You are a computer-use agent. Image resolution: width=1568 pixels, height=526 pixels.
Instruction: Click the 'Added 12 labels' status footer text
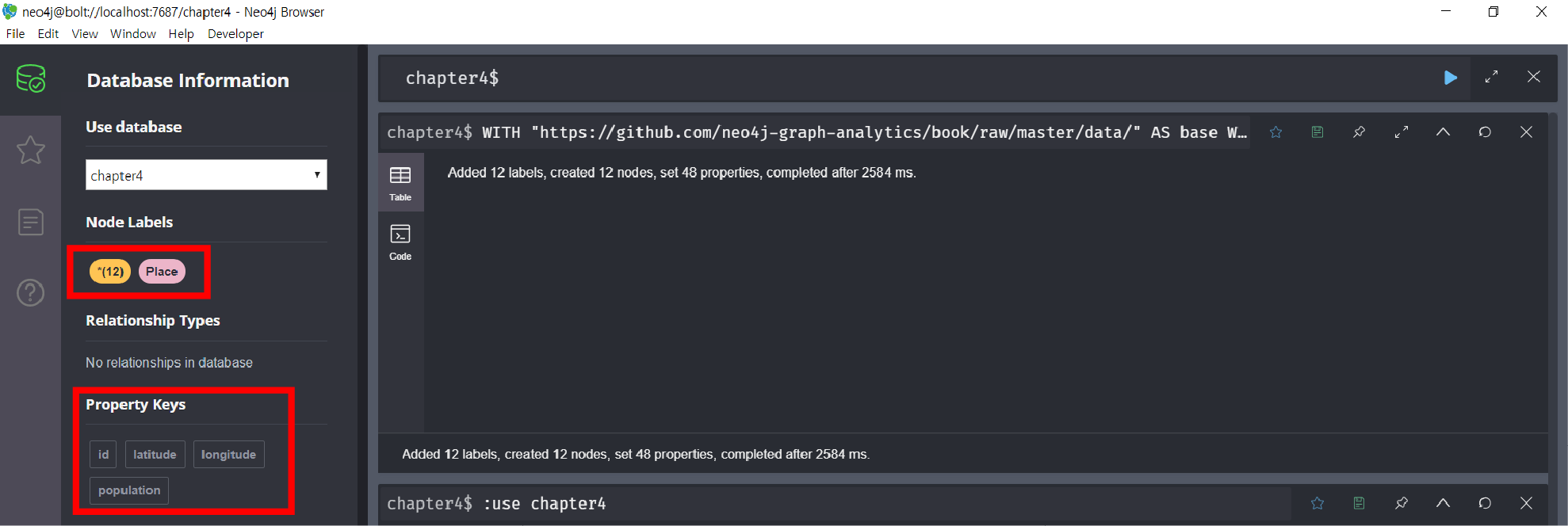(x=636, y=455)
